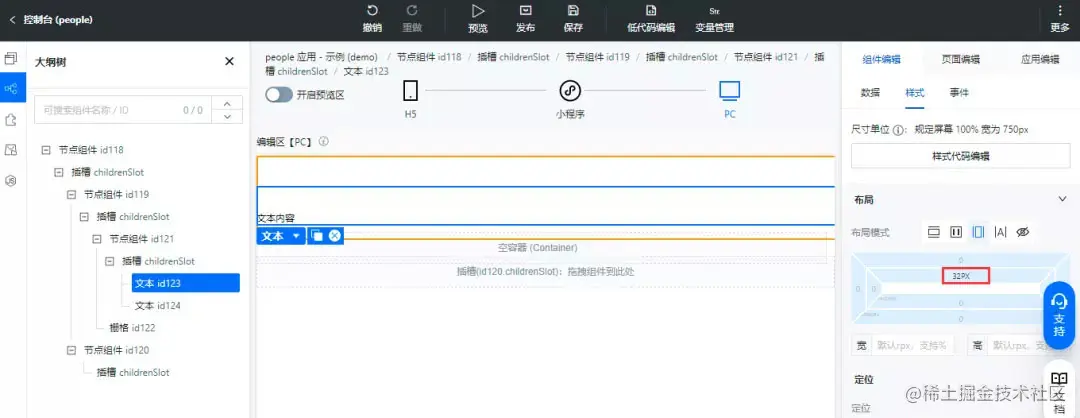The height and width of the screenshot is (418, 1080).
Task: Click the 宽 width input field
Action: point(913,345)
